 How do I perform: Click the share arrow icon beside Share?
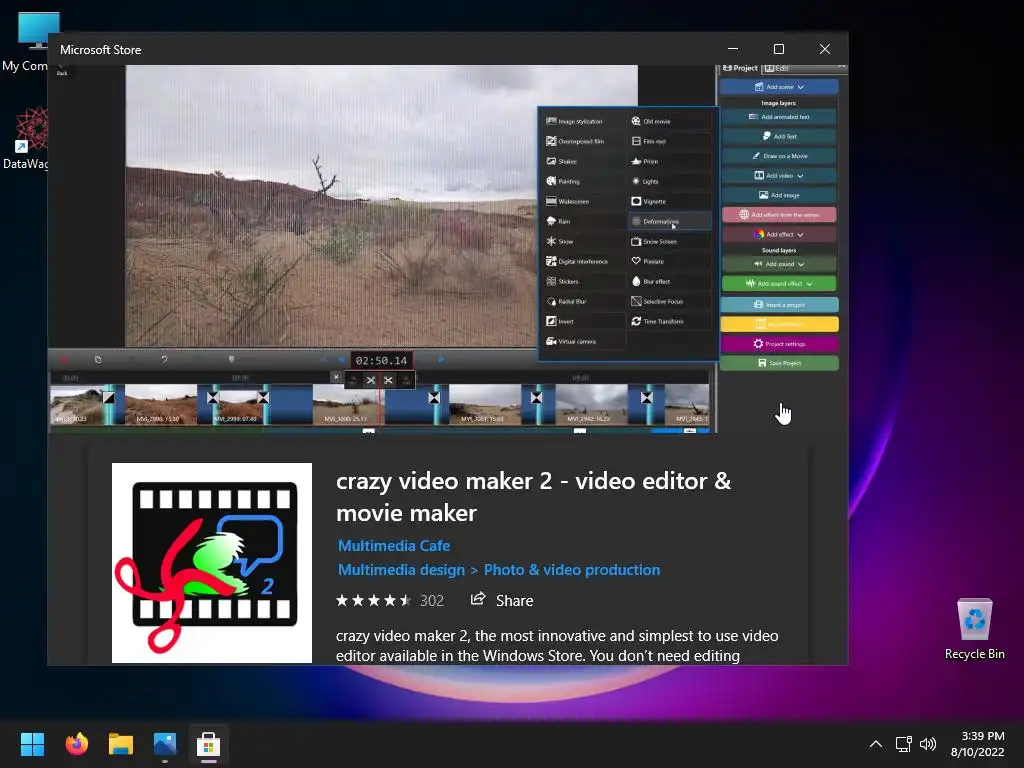coord(478,599)
